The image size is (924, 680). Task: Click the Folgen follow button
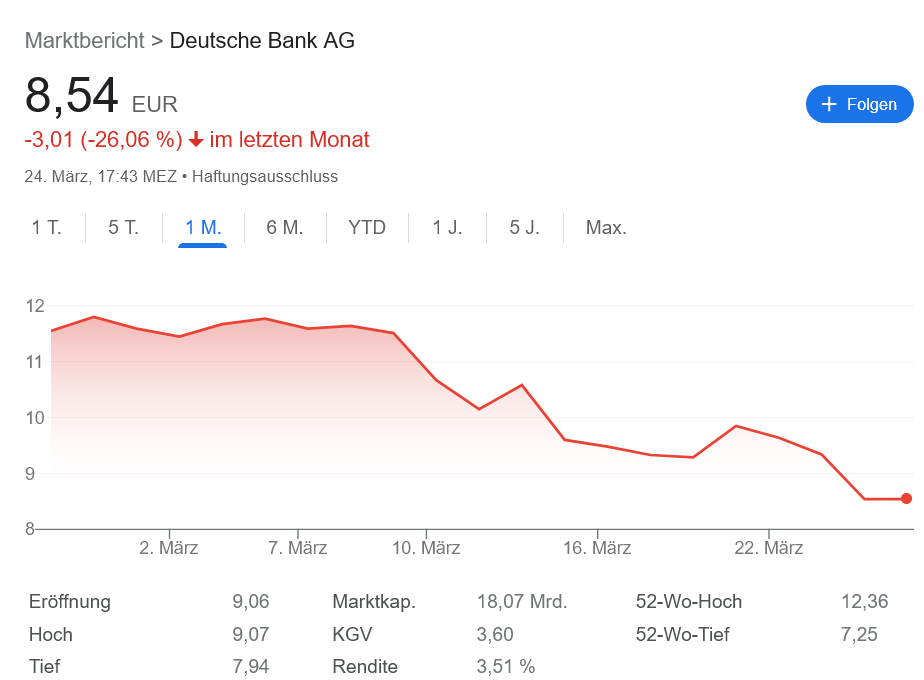click(x=859, y=104)
